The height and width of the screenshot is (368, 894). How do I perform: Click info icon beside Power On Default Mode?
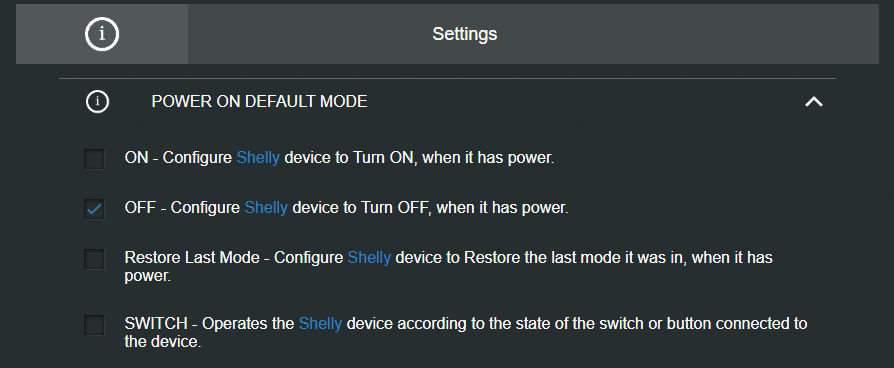pyautogui.click(x=97, y=102)
